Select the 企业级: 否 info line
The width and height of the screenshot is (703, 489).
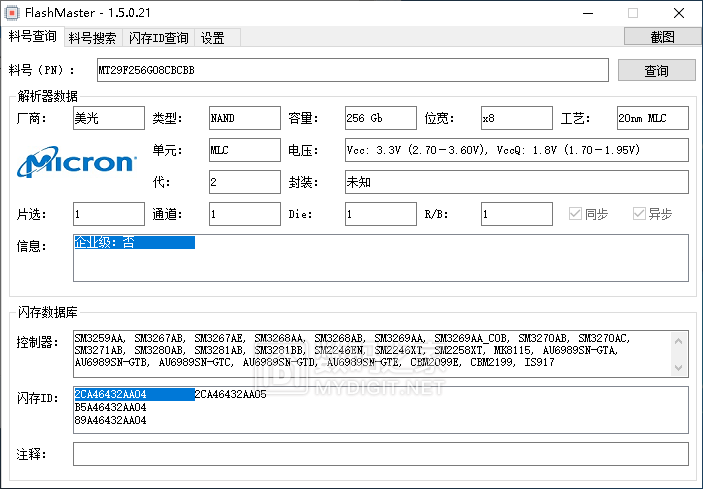(135, 242)
